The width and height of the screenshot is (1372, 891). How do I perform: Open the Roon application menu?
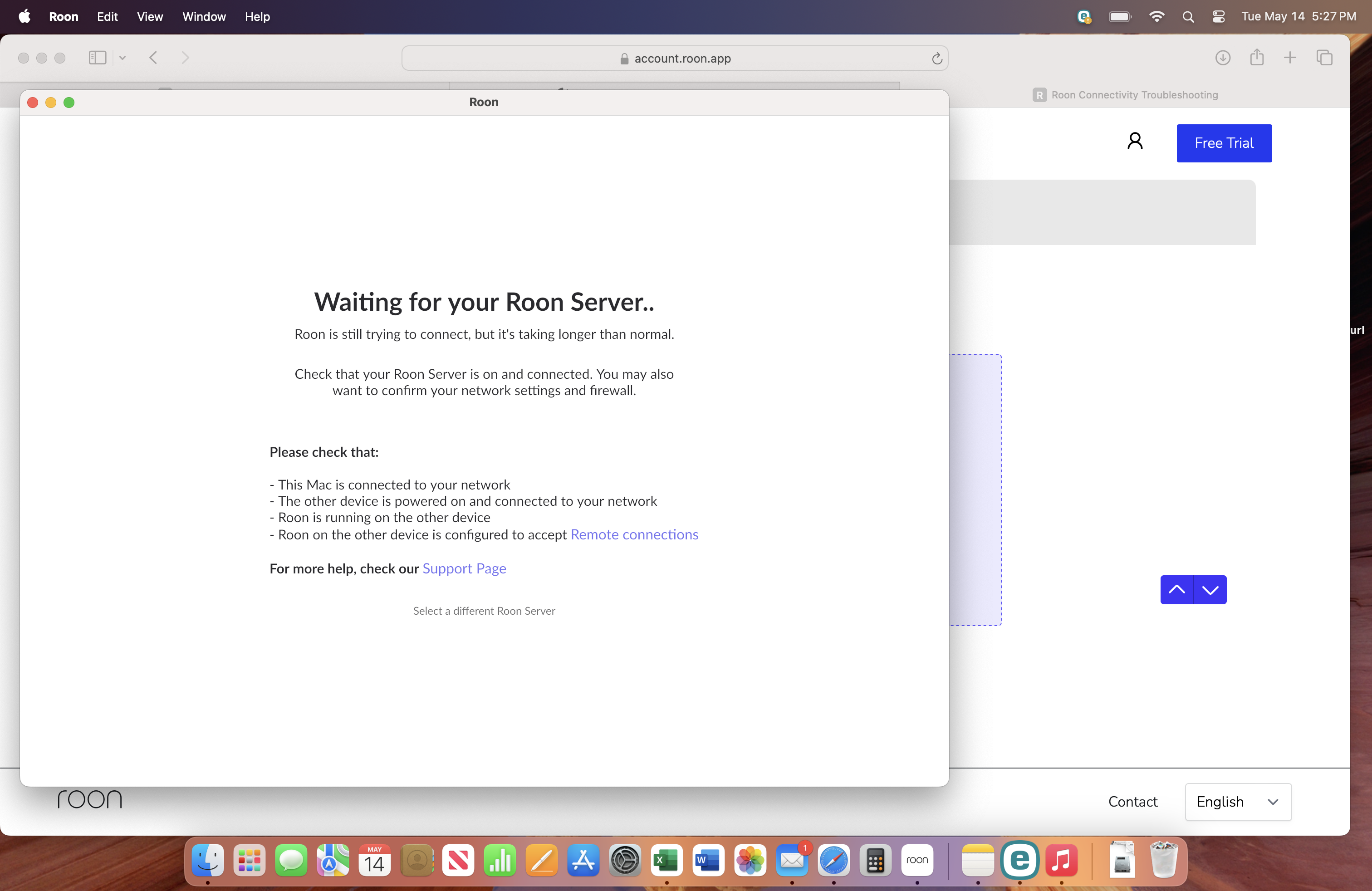pyautogui.click(x=64, y=16)
